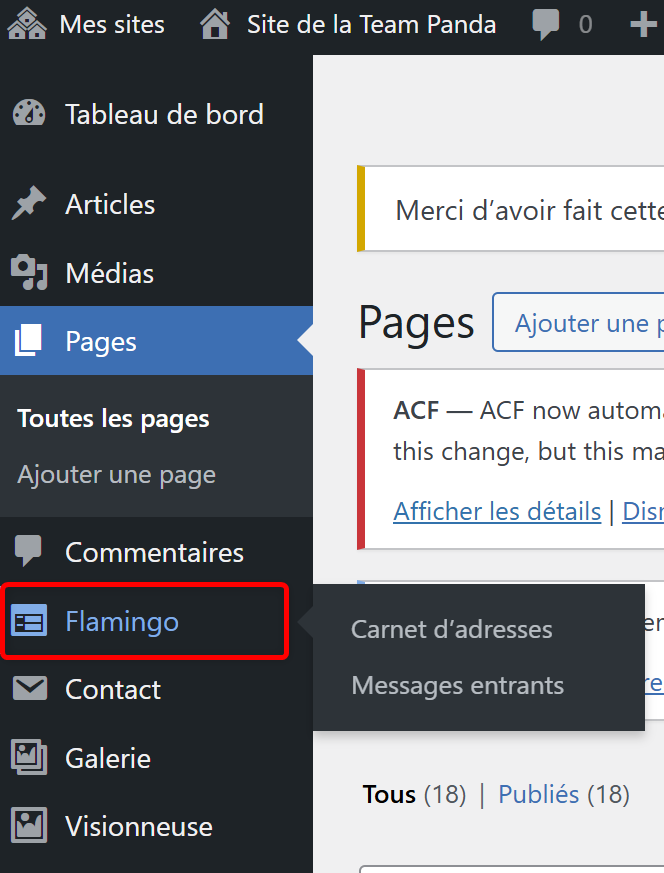Open the Contact envelope icon
This screenshot has height=873, width=664.
[x=28, y=689]
